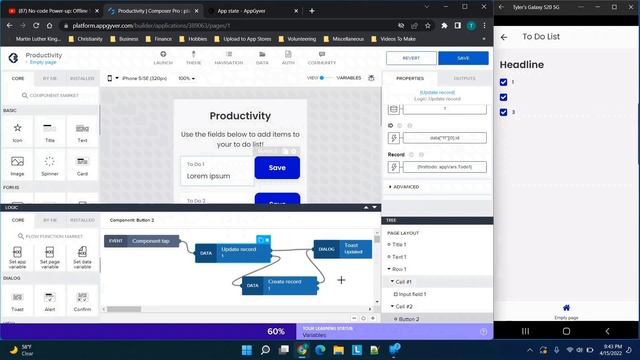Click the To Do 1 input field
The height and width of the screenshot is (360, 640).
pyautogui.click(x=217, y=171)
